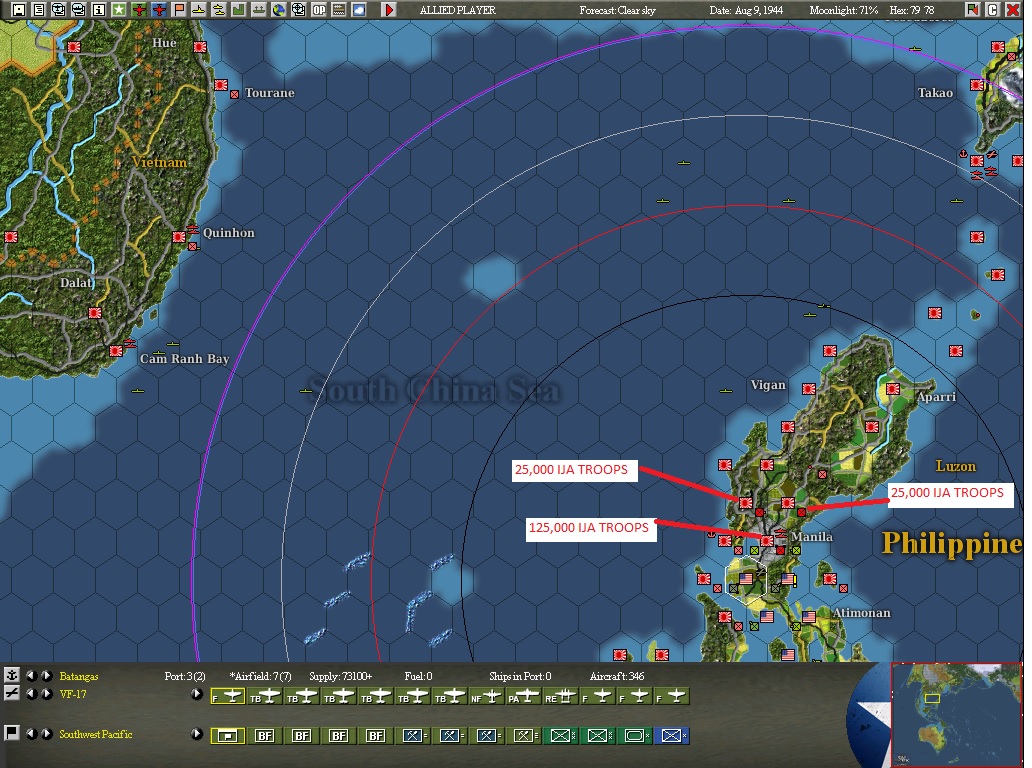This screenshot has width=1032, height=768.
Task: Click the orange flag toolbar icon
Action: pyautogui.click(x=178, y=10)
